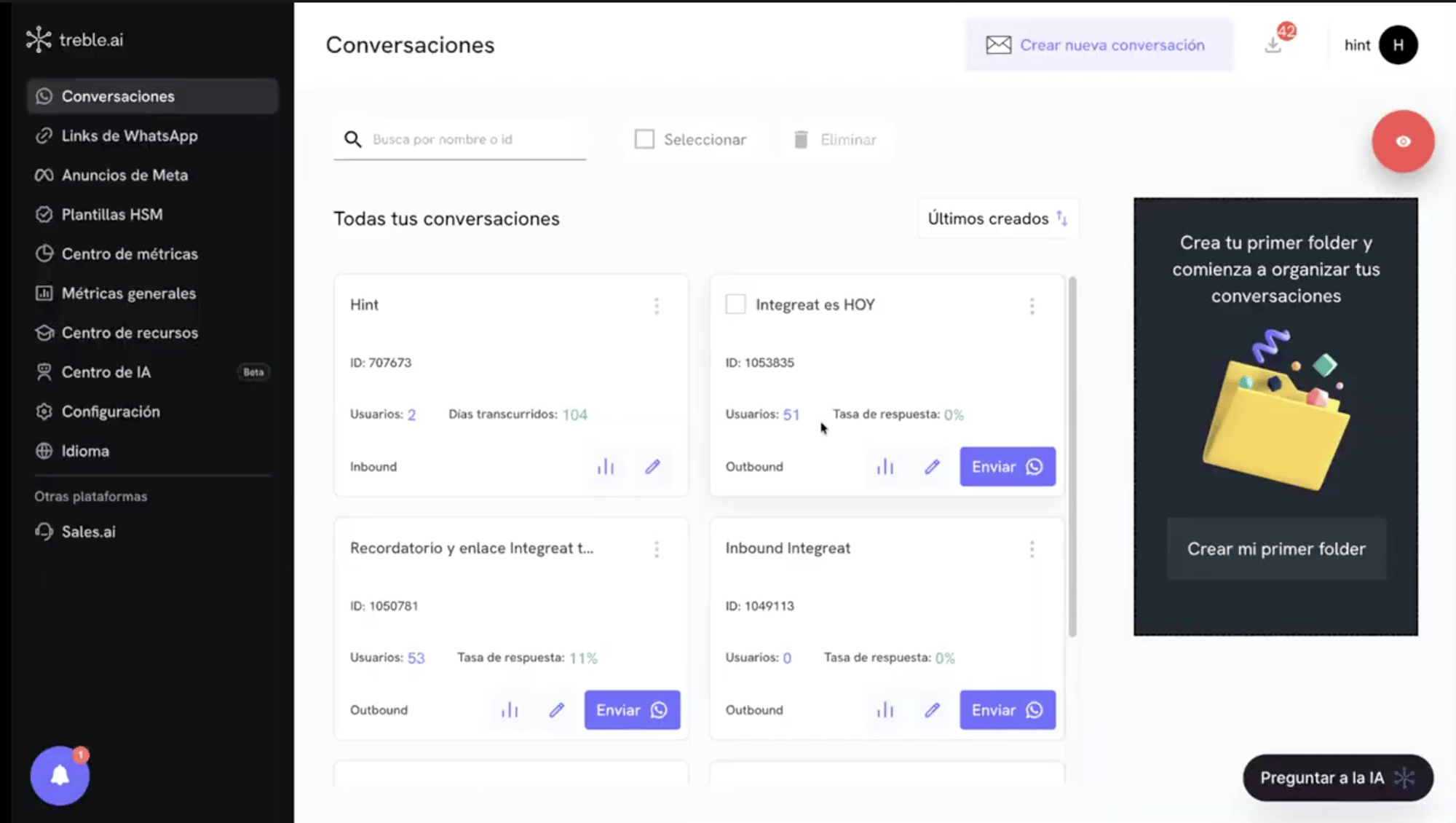Open three-dot menu on Hint card
This screenshot has width=1456, height=823.
[x=657, y=306]
